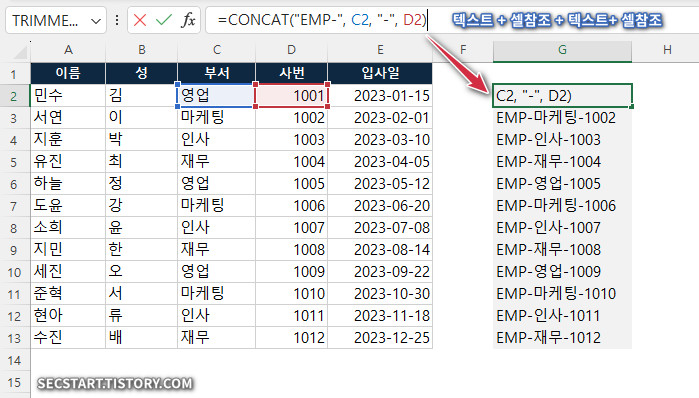The width and height of the screenshot is (699, 398).
Task: Select cell containing 민수
Action: click(x=68, y=95)
